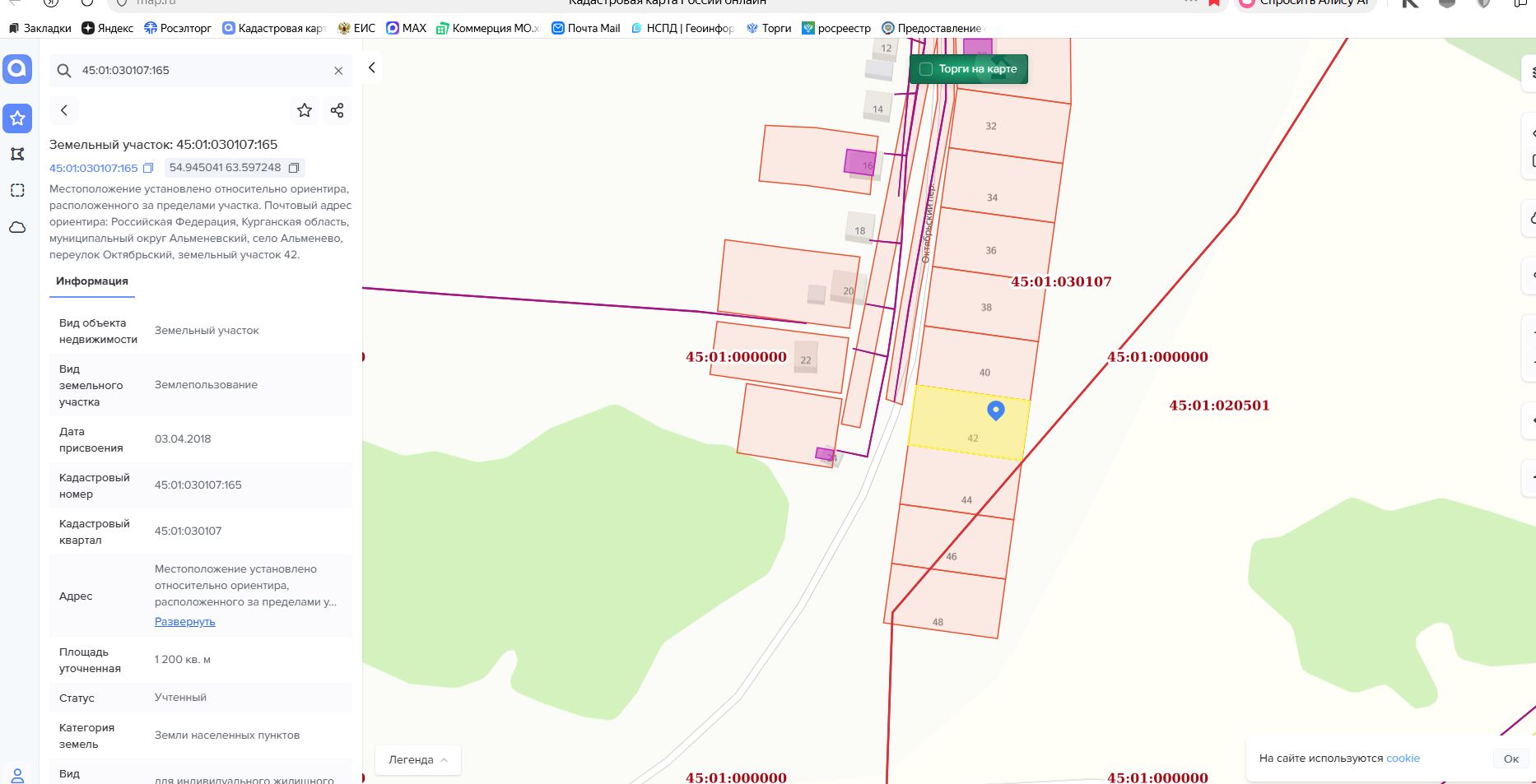Screen dimensions: 1536x784
Task: Click the search magnifier icon
Action: point(64,71)
